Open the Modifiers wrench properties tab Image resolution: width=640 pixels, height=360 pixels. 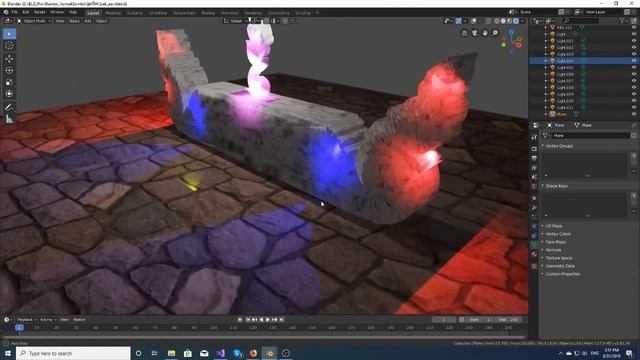pyautogui.click(x=534, y=208)
